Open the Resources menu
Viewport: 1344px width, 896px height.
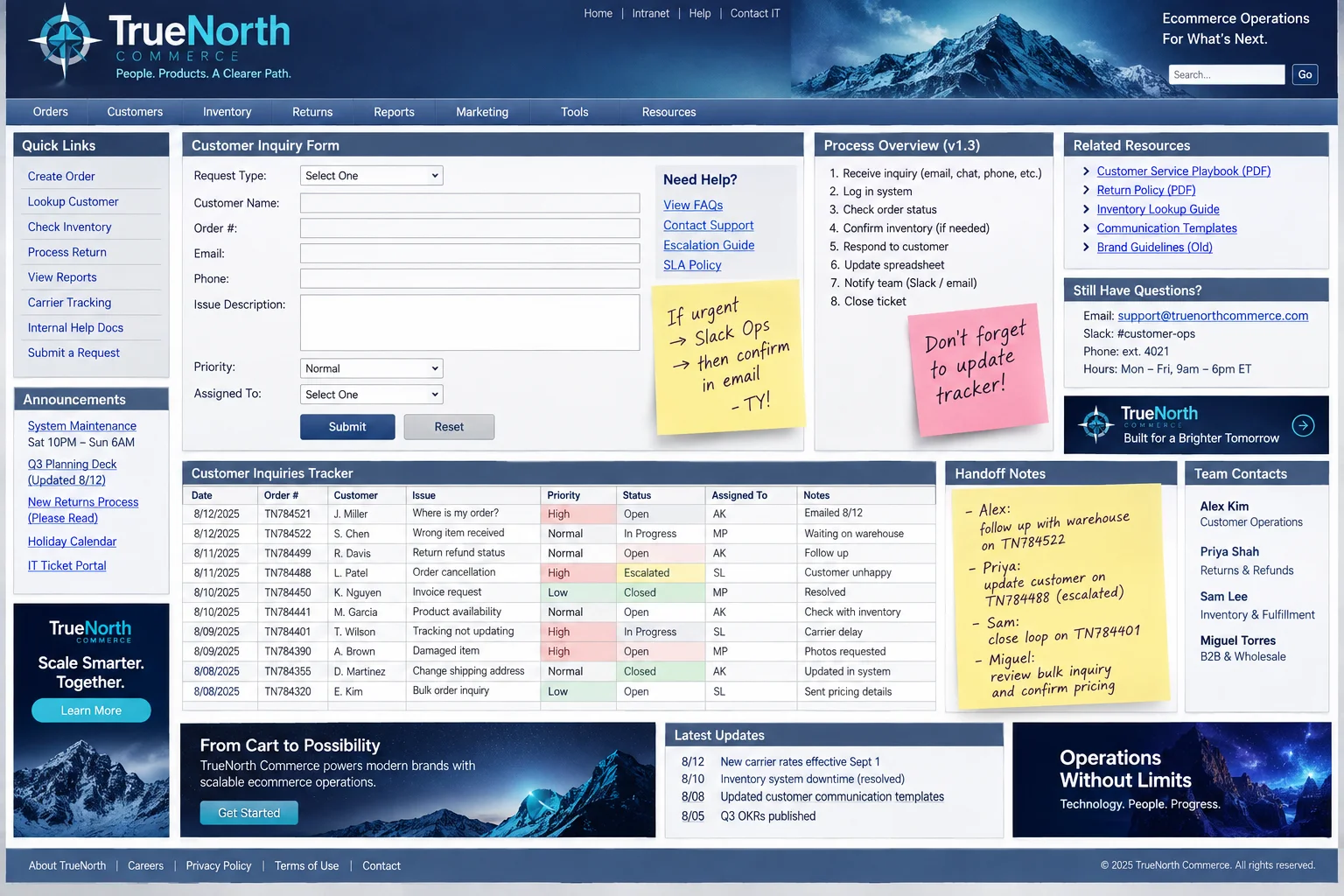pos(668,112)
